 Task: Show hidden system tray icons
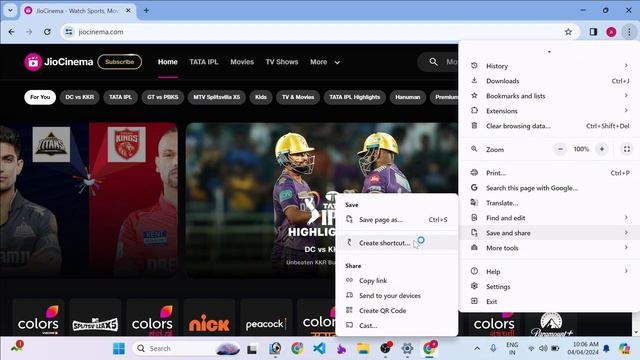pos(477,349)
